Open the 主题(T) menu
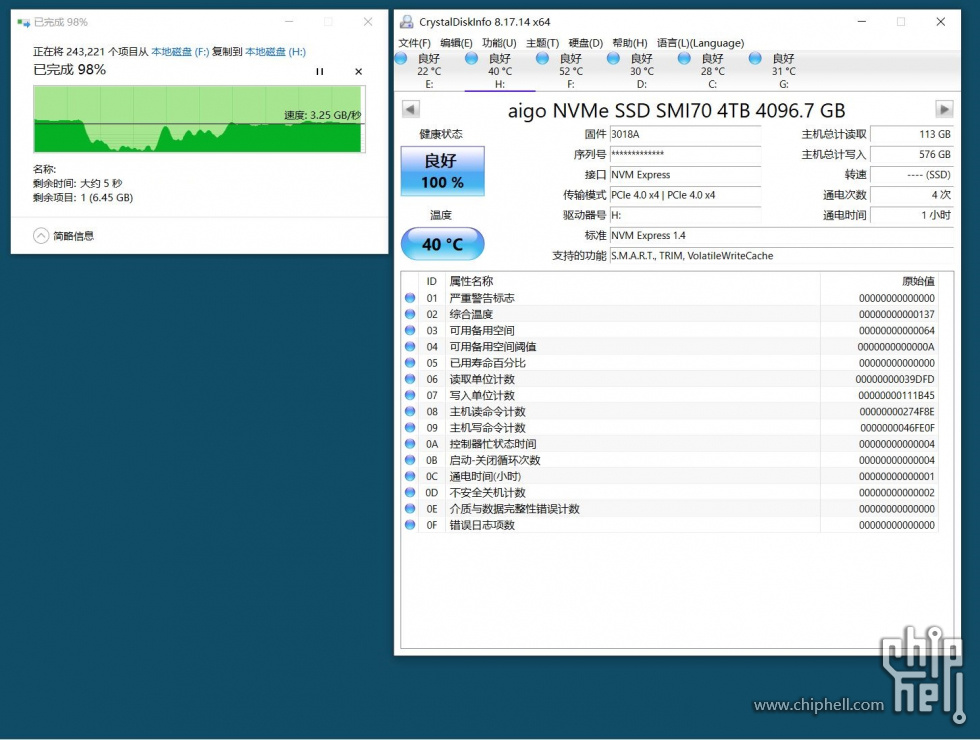980x740 pixels. [542, 43]
